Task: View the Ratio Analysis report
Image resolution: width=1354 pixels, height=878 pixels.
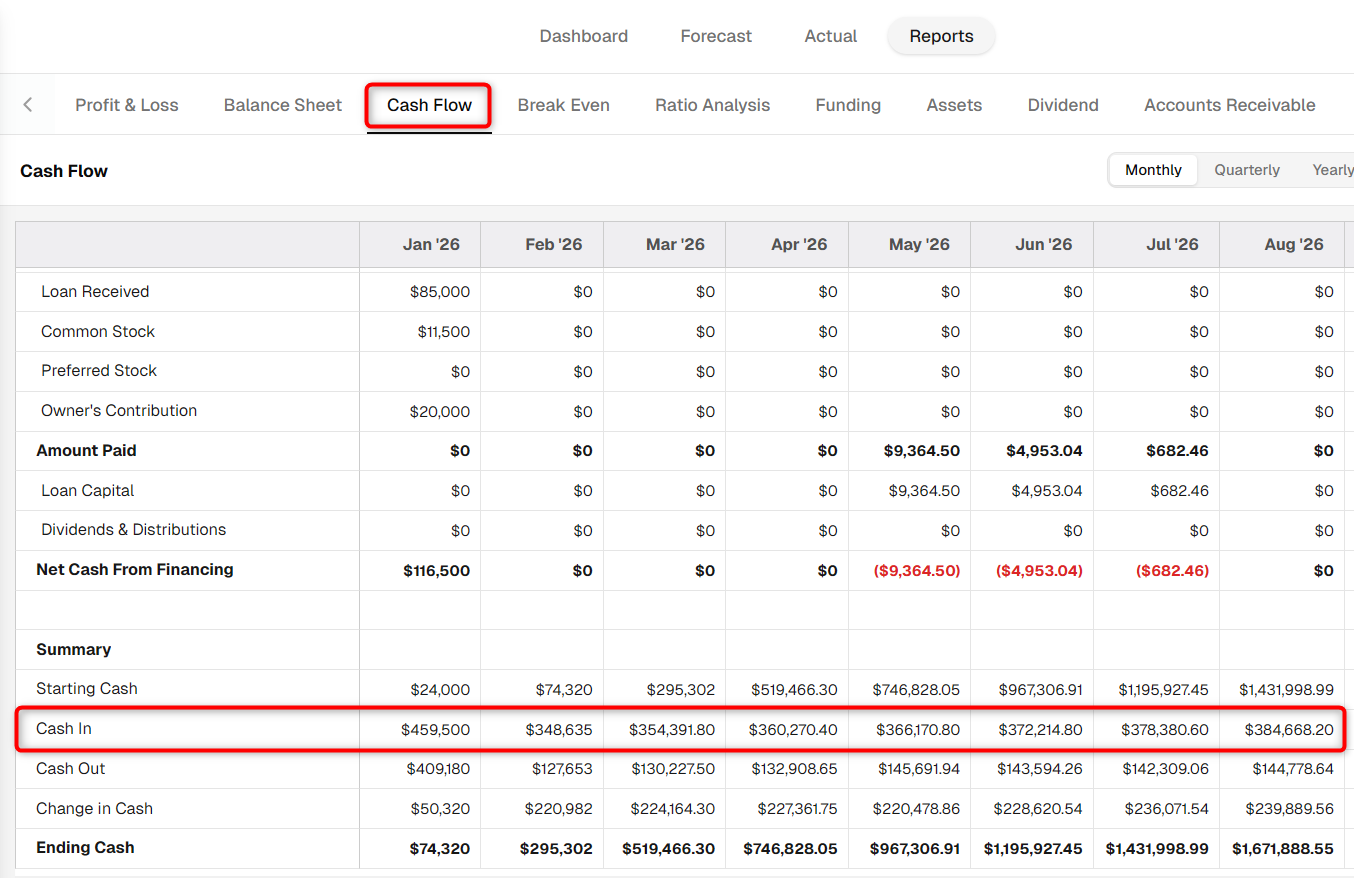Action: click(713, 105)
